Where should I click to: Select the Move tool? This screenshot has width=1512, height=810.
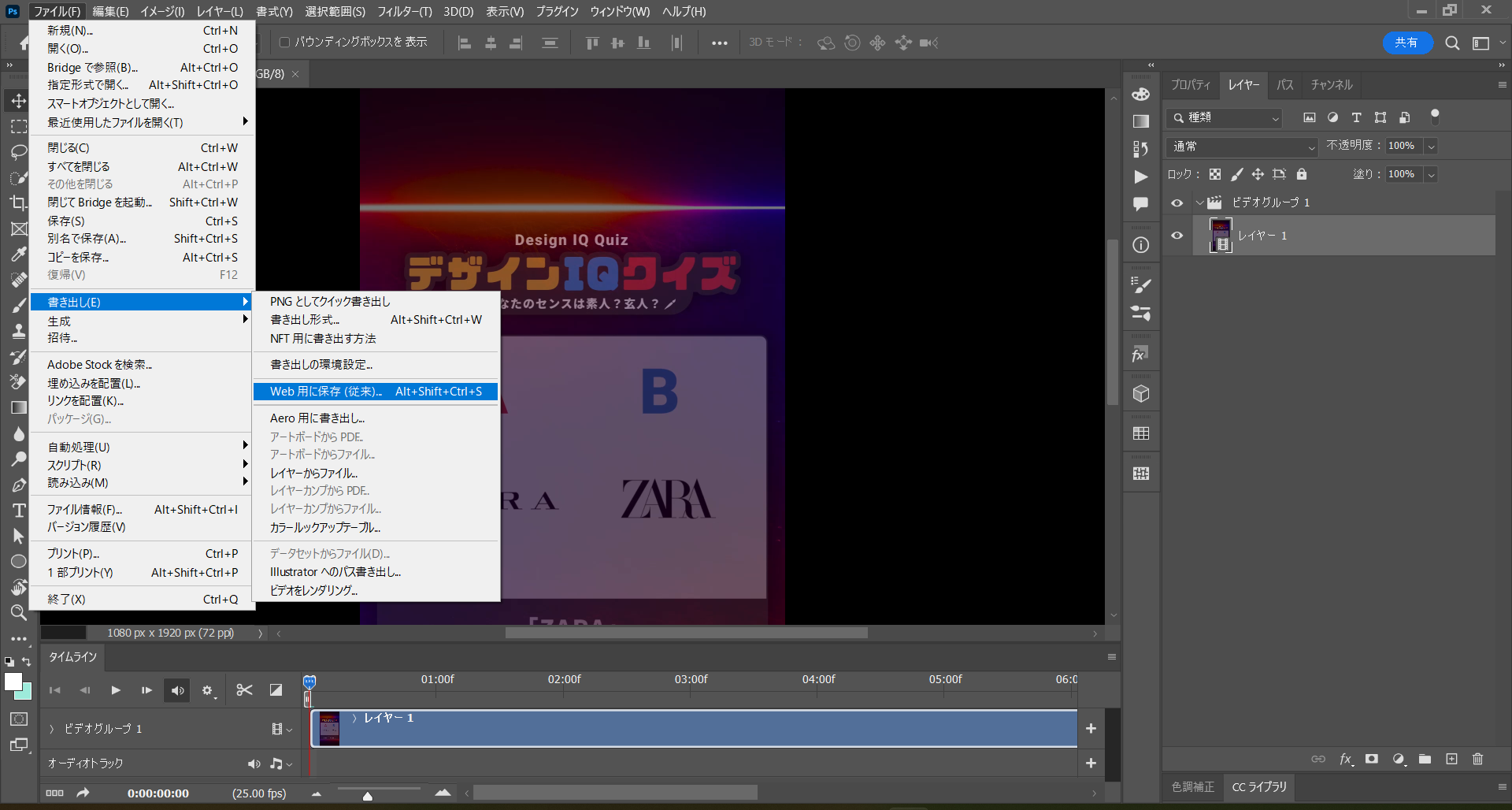[18, 101]
